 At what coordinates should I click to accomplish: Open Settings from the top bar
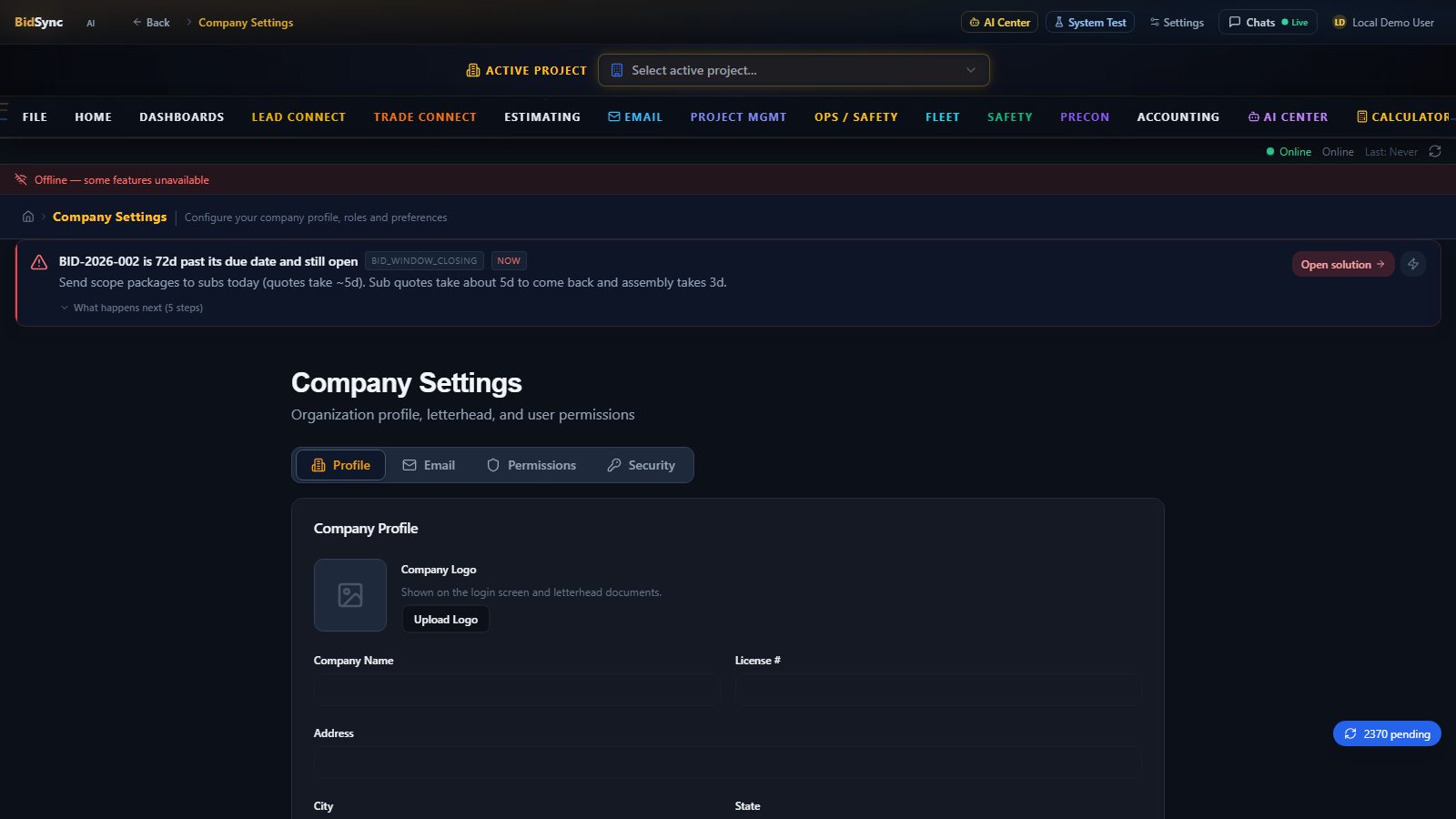pos(1177,22)
